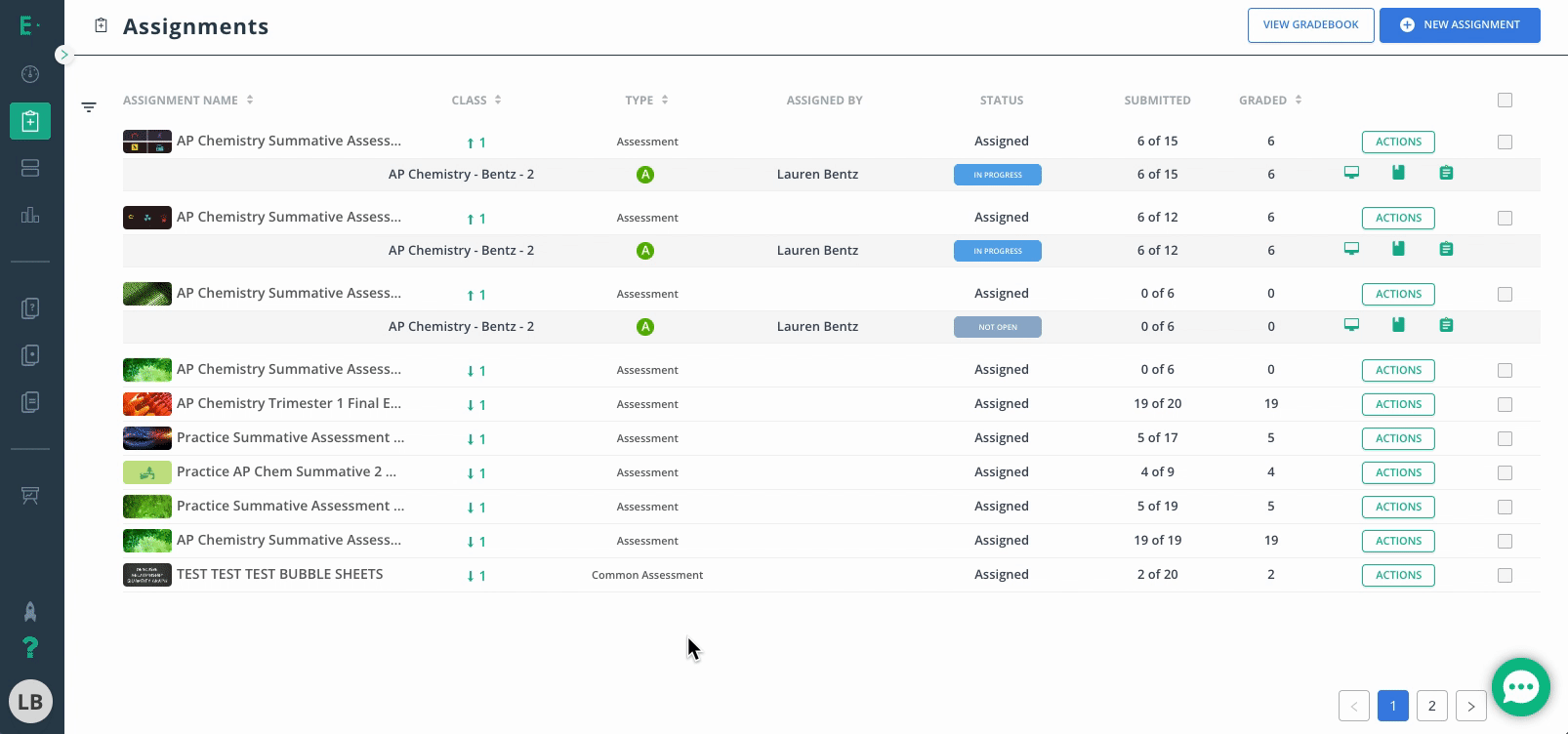Open the chat support bubble
This screenshot has width=1568, height=734.
coord(1520,687)
